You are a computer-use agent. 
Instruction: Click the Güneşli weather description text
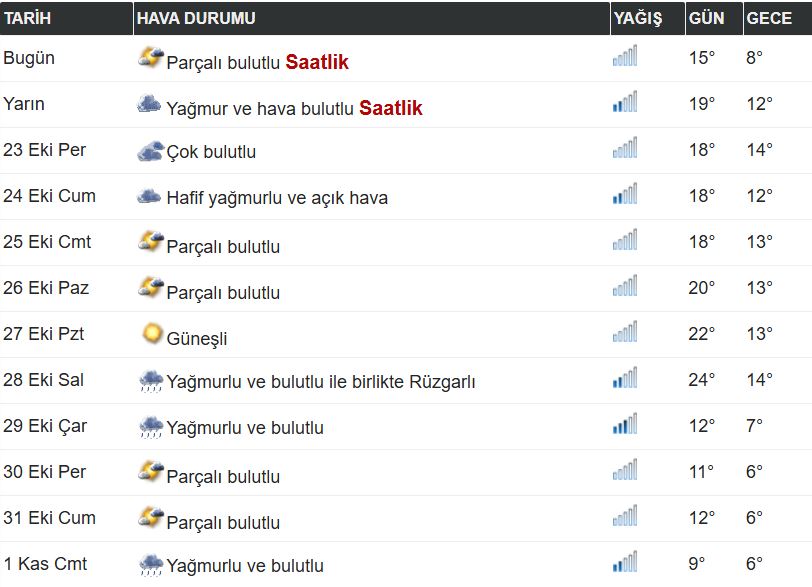point(197,339)
